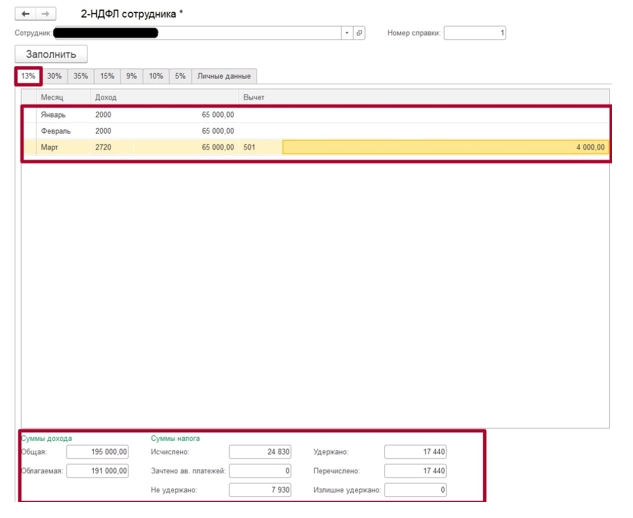Select 65 000,00 amount in Февраль row
Viewport: 633px width, 518px height.
coord(187,131)
